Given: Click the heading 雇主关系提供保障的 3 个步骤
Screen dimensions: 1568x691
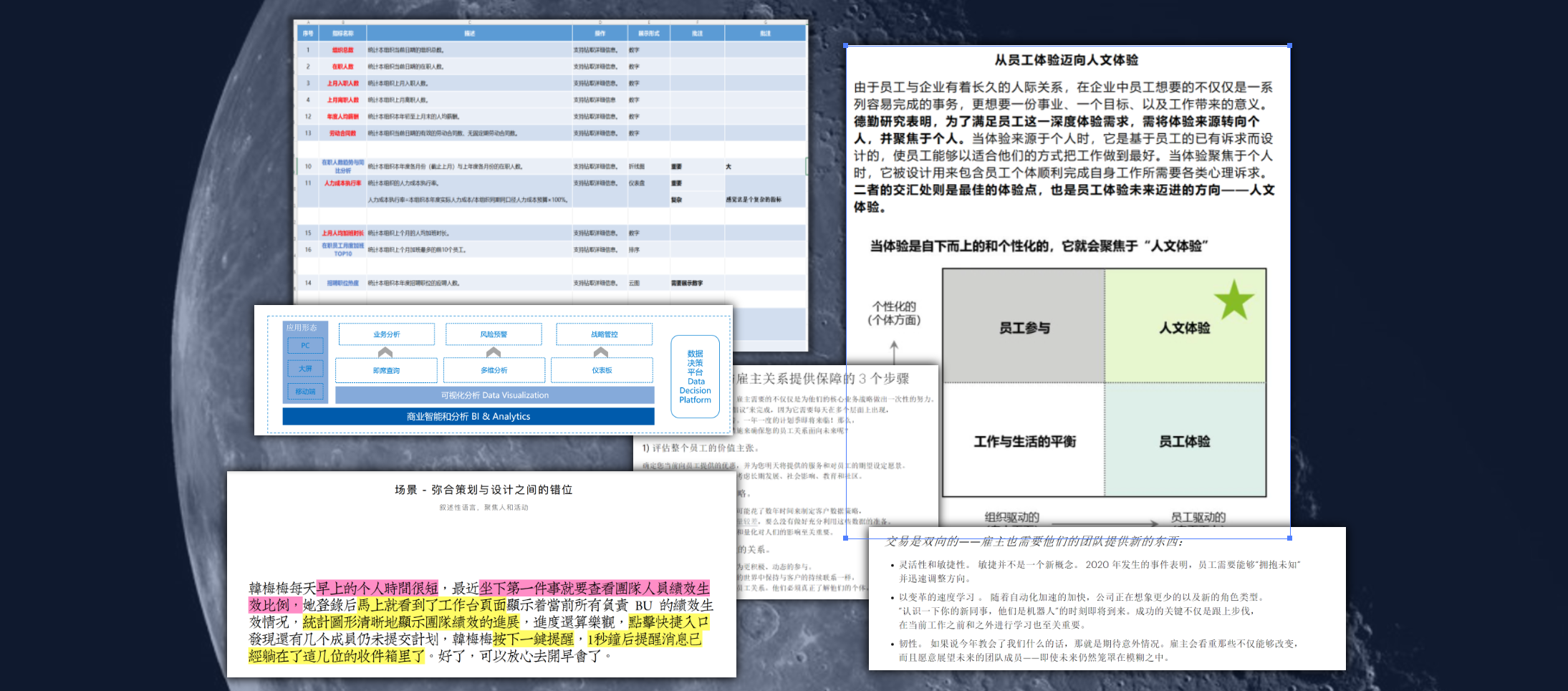Looking at the screenshot, I should pos(822,378).
